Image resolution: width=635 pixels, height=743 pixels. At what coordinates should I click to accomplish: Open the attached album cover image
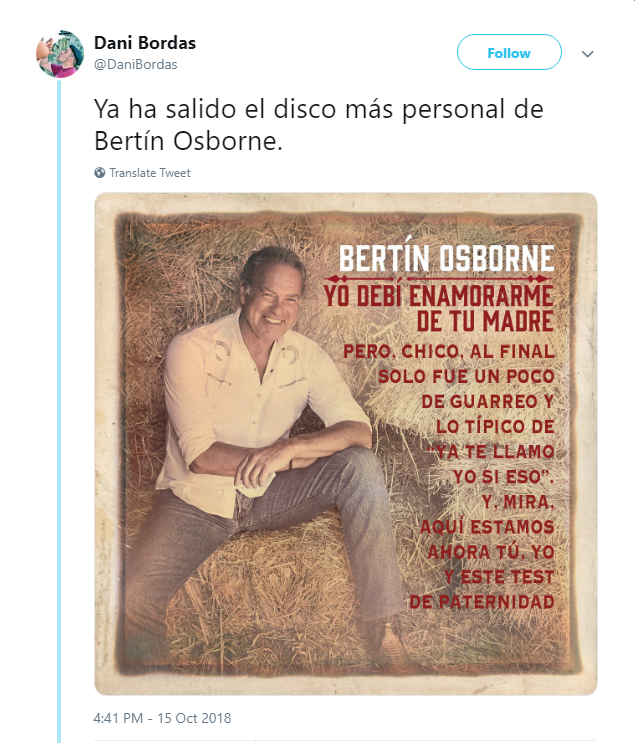coord(345,444)
